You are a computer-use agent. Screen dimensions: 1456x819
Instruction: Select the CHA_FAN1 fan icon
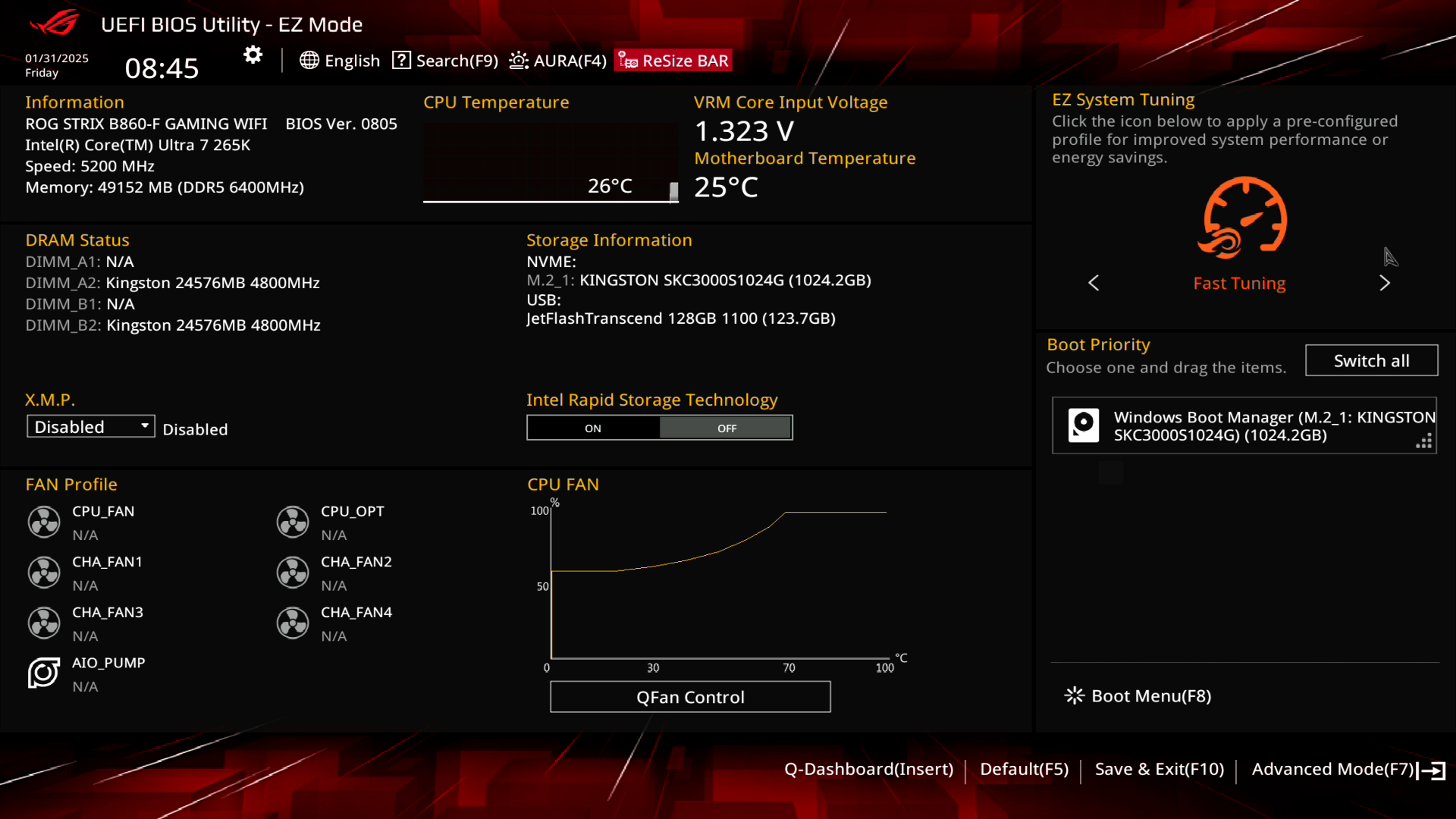44,573
